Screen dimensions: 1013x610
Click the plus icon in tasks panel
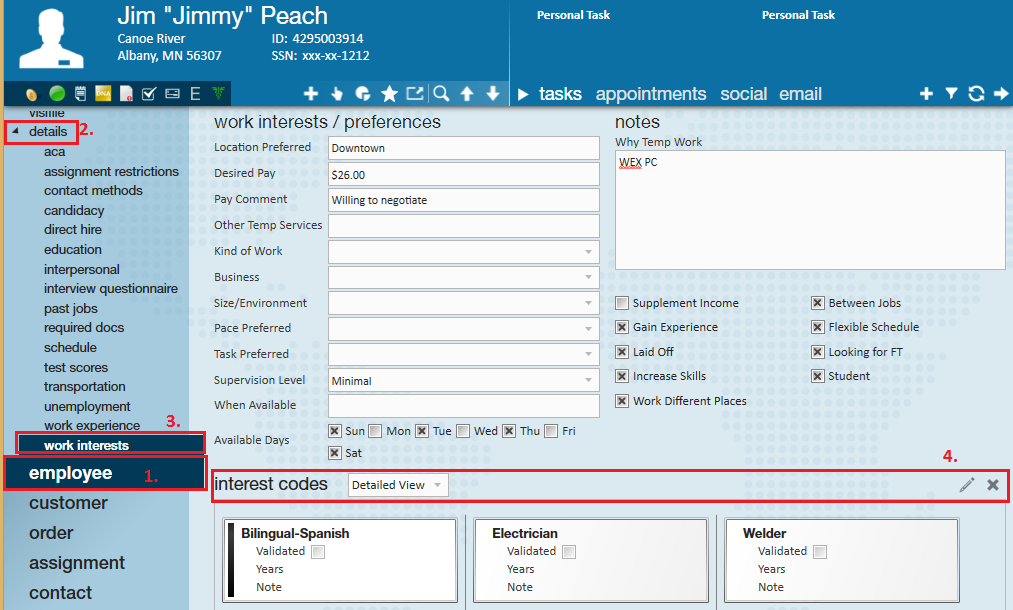(x=926, y=94)
